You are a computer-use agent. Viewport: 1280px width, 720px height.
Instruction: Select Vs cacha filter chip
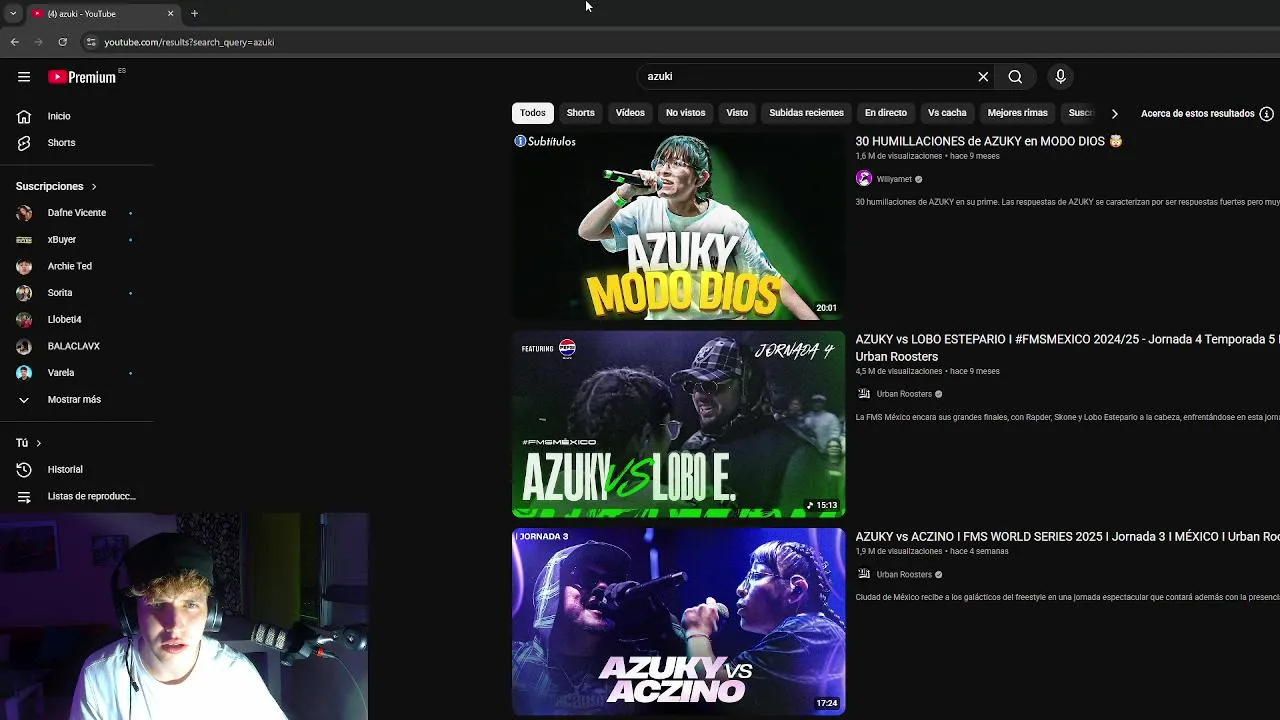click(947, 113)
